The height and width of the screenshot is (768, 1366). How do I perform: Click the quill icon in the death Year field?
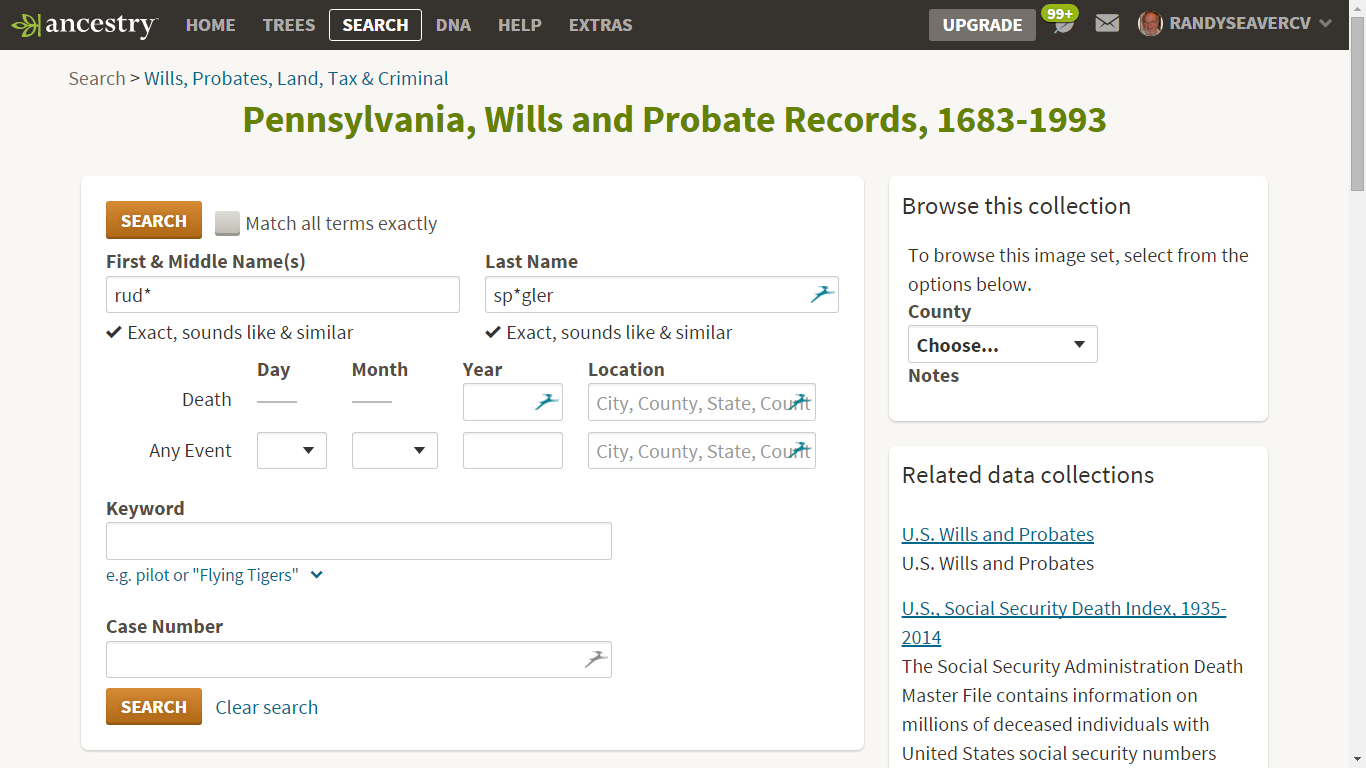coord(546,401)
